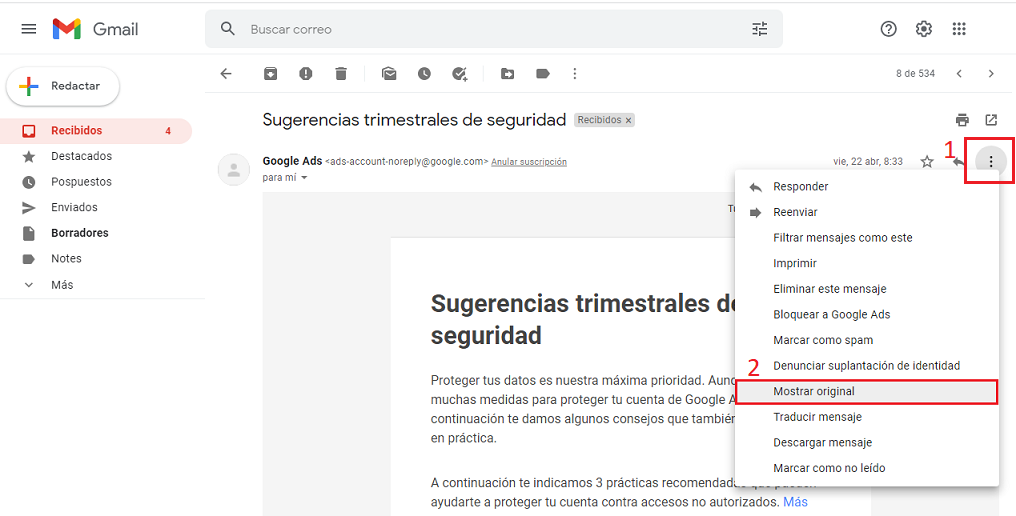Remove Recibidos label with x
Image resolution: width=1016 pixels, height=516 pixels.
pos(629,121)
